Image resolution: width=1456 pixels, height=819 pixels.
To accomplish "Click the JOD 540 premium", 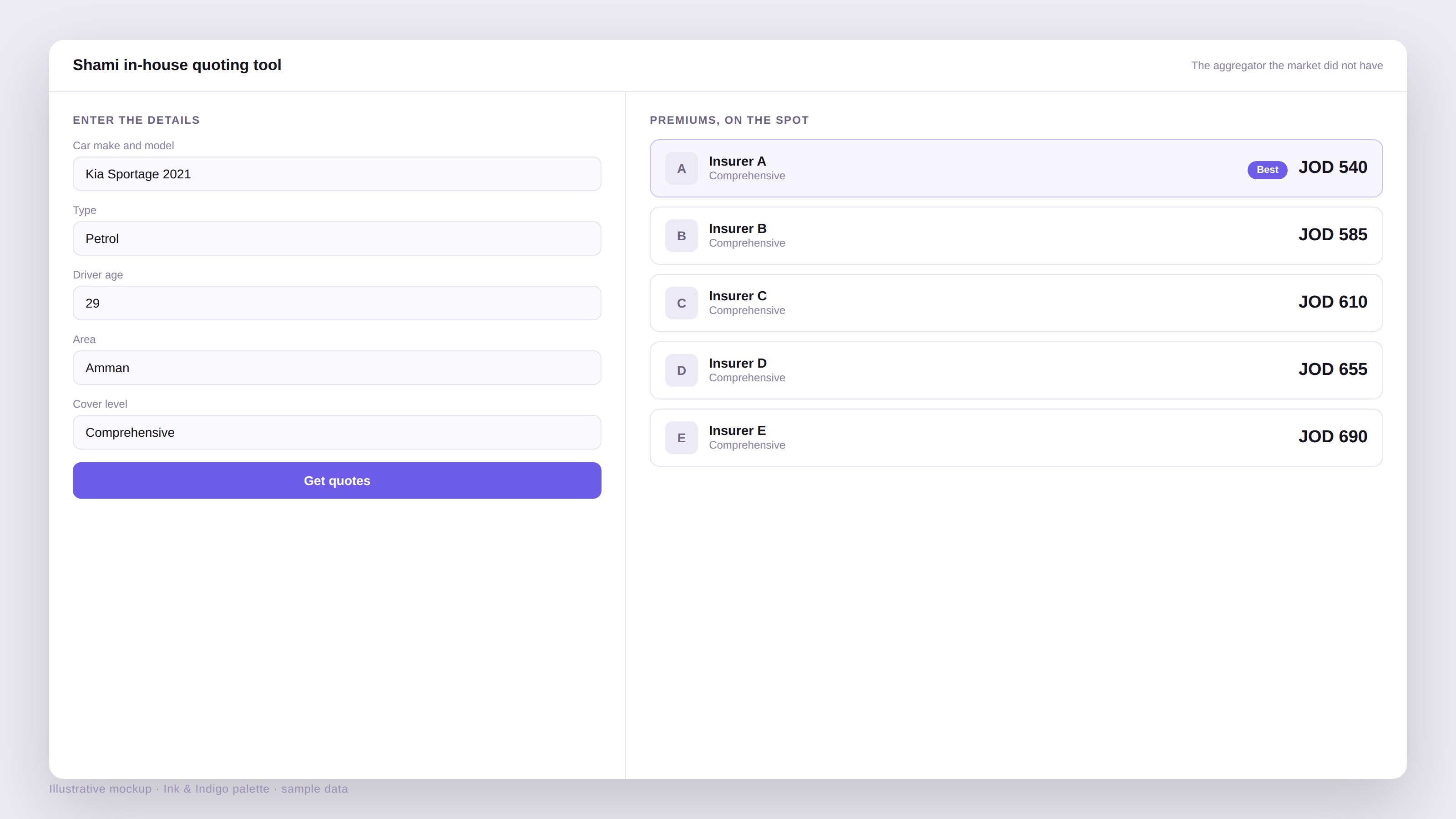I will [x=1333, y=167].
